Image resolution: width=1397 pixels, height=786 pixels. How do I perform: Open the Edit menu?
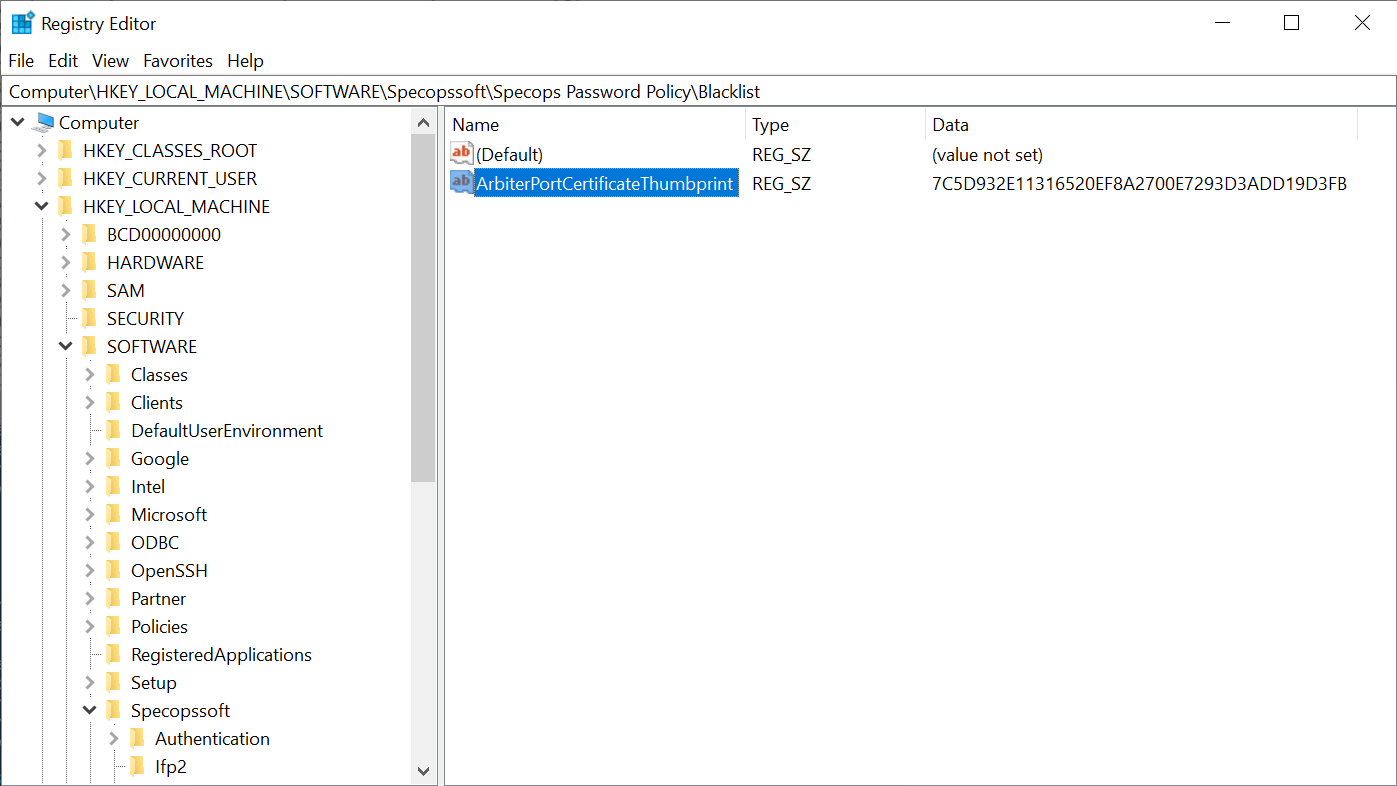click(x=63, y=61)
